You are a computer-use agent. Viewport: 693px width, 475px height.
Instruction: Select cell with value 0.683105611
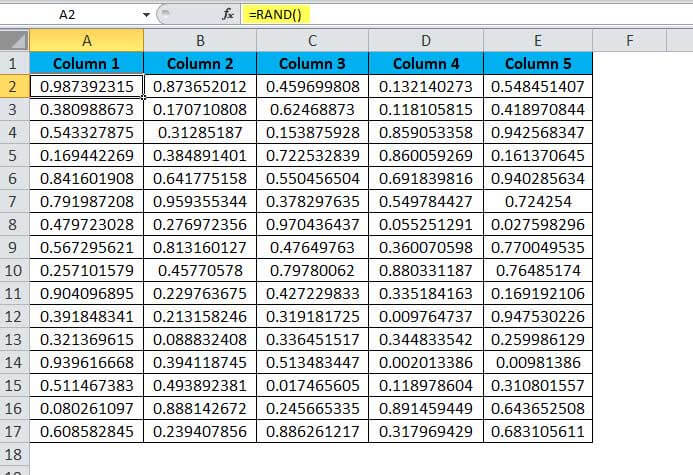tap(538, 431)
